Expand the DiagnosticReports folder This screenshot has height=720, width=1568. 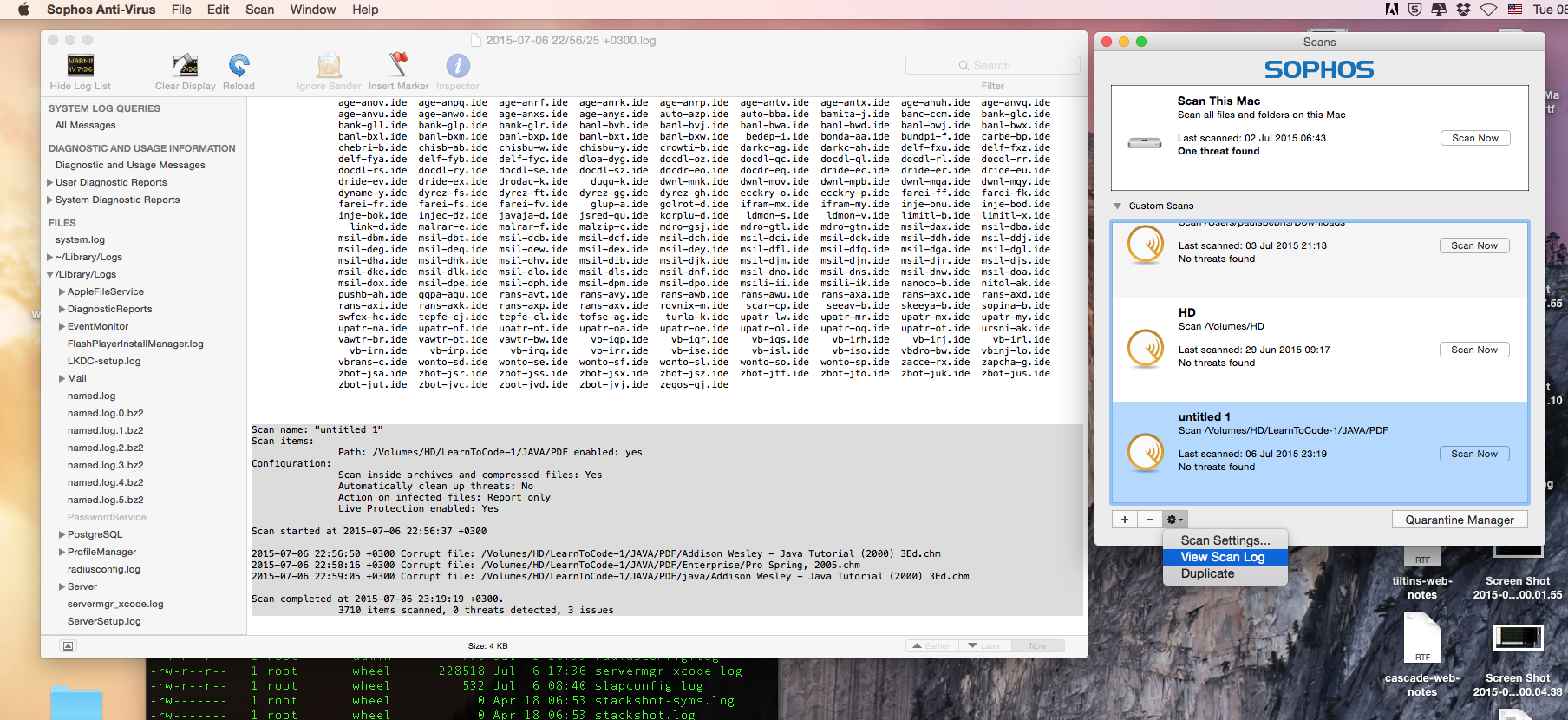tap(62, 309)
